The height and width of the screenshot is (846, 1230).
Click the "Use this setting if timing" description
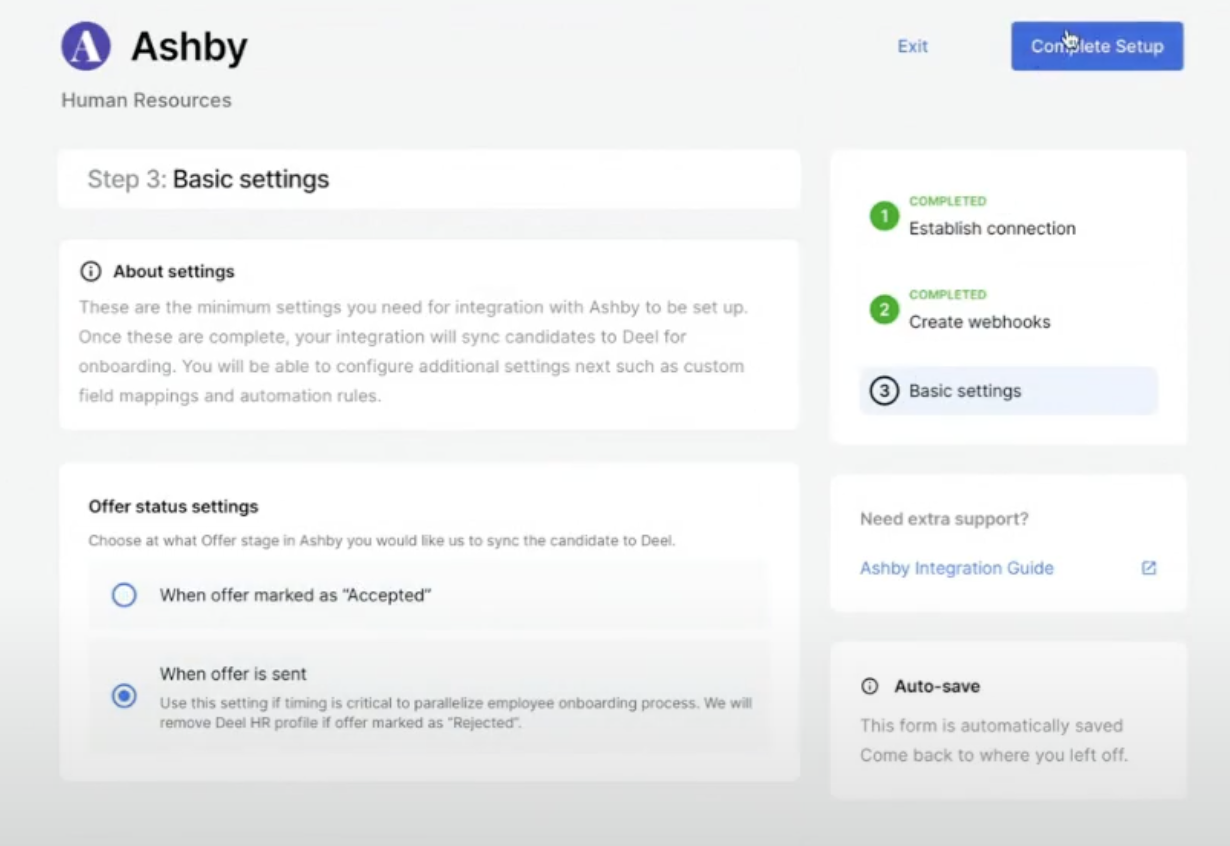click(x=456, y=712)
